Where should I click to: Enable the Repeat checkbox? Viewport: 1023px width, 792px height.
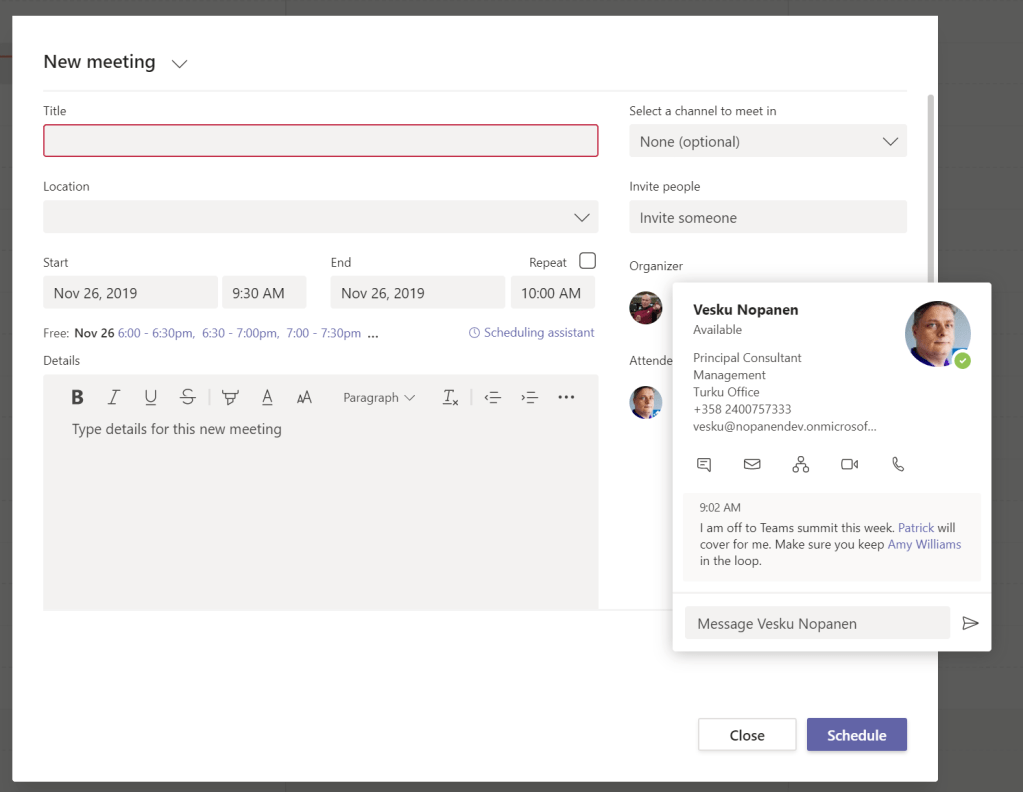click(587, 261)
